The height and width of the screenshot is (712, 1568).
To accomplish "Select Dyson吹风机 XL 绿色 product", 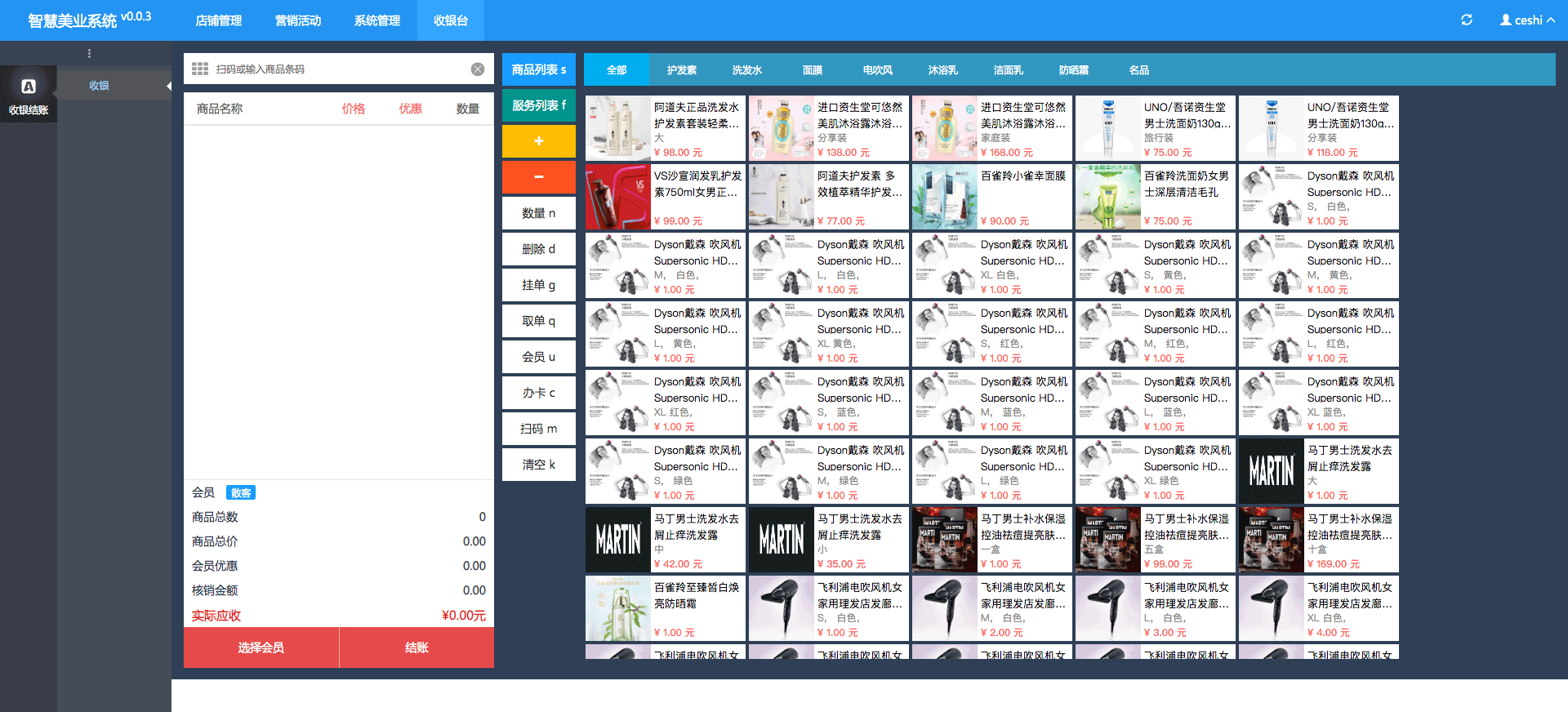I will click(1156, 471).
